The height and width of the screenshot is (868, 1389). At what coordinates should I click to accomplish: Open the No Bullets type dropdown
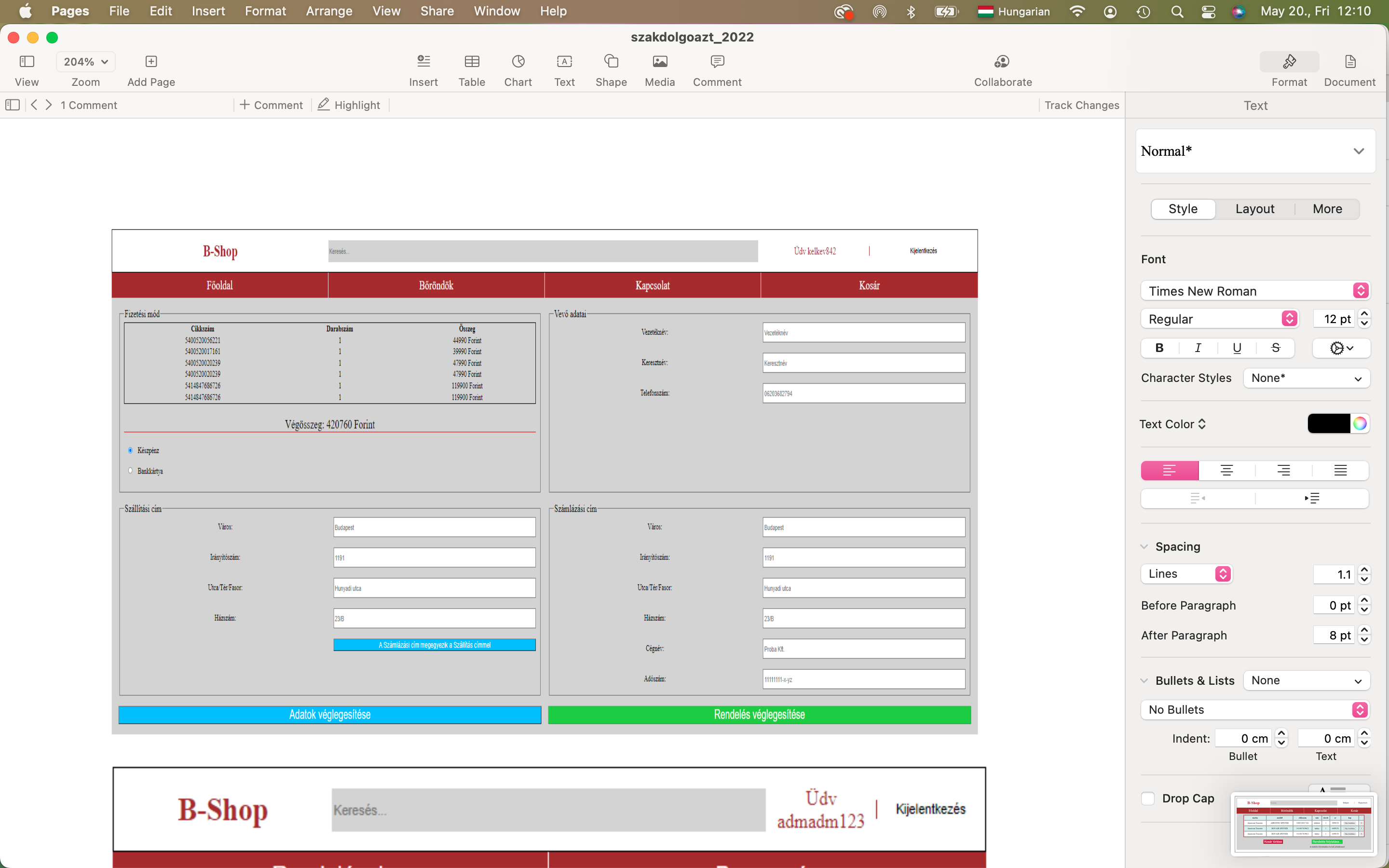pos(1255,709)
